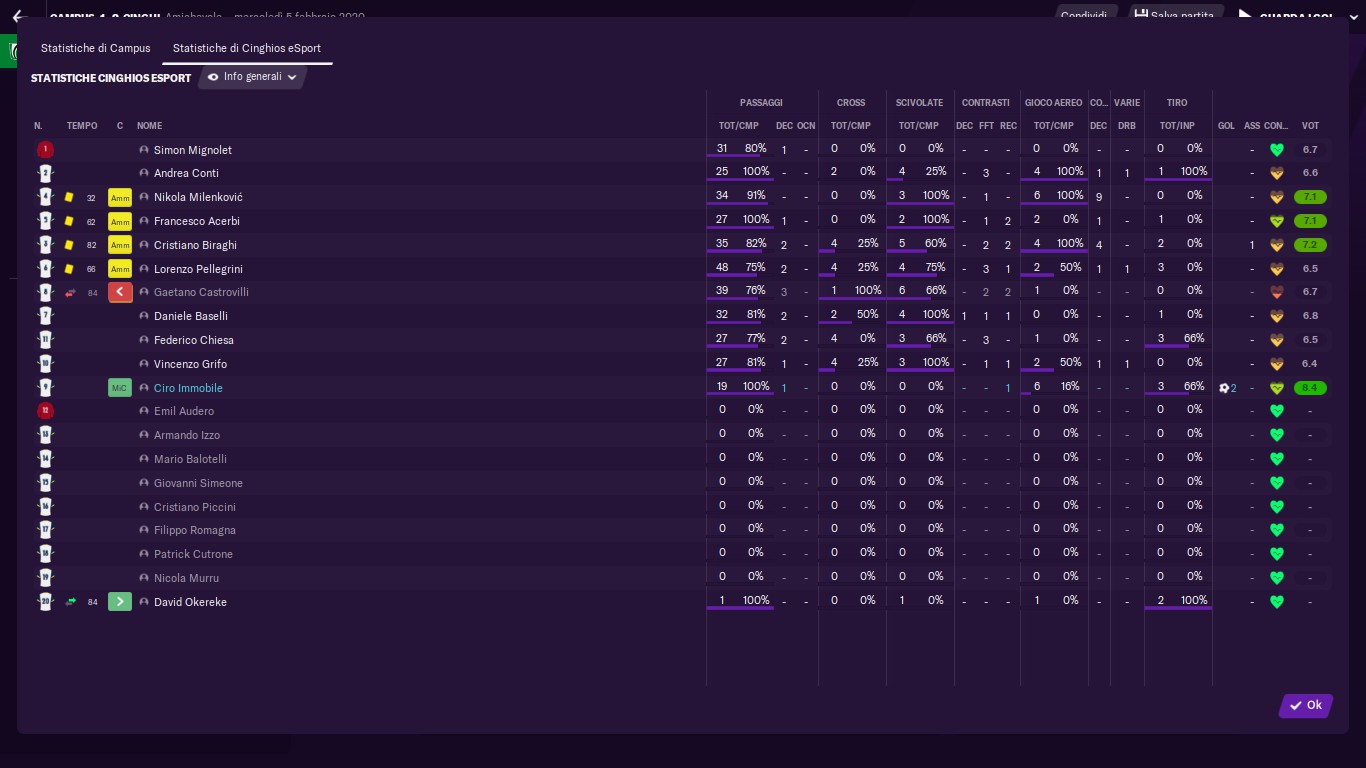Click Emil Audero's red goalkeeper shirt icon

point(45,411)
